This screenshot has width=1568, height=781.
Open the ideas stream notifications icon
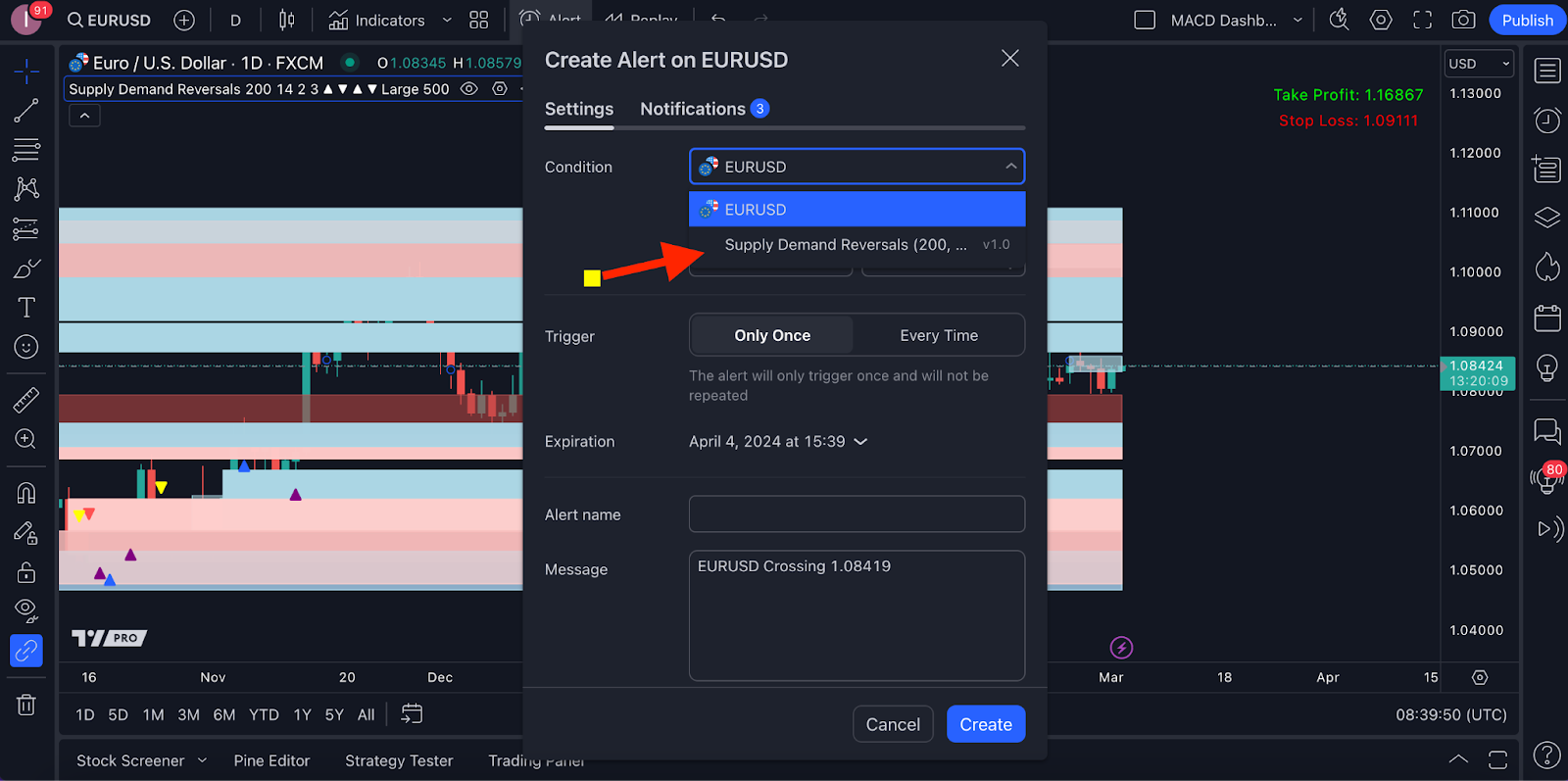point(1547,478)
